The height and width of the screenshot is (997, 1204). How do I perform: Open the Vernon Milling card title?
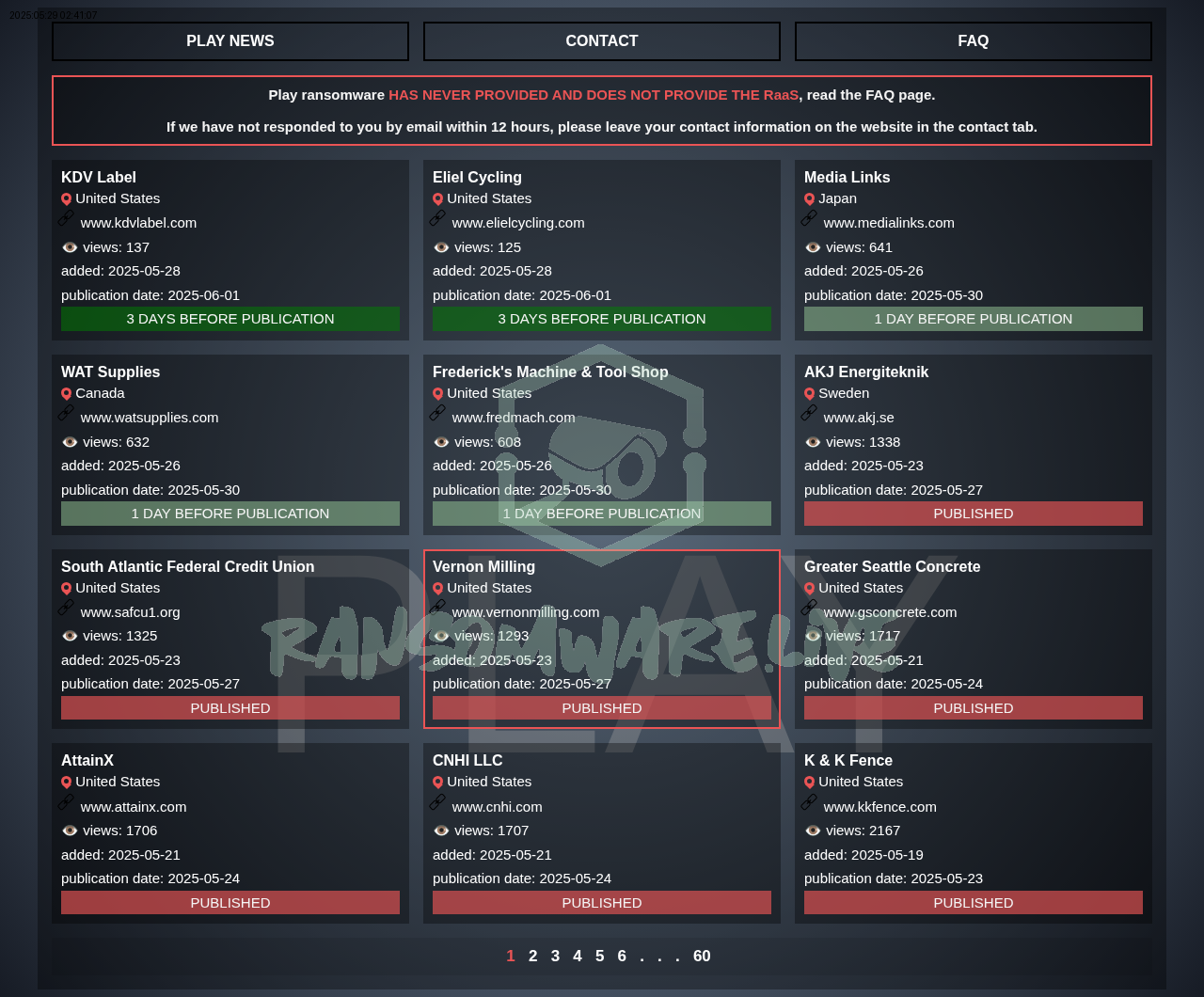coord(483,567)
